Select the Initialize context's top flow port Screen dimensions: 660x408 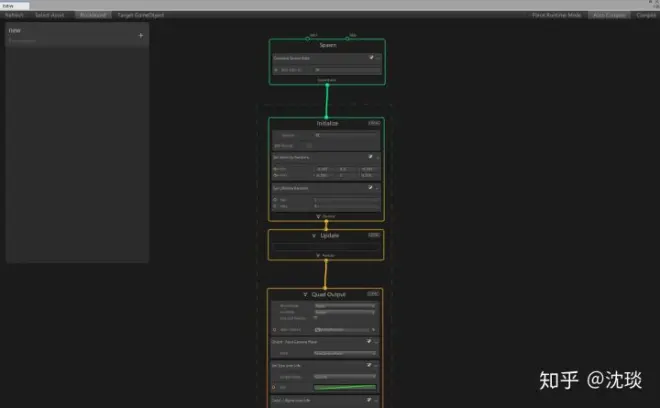326,117
